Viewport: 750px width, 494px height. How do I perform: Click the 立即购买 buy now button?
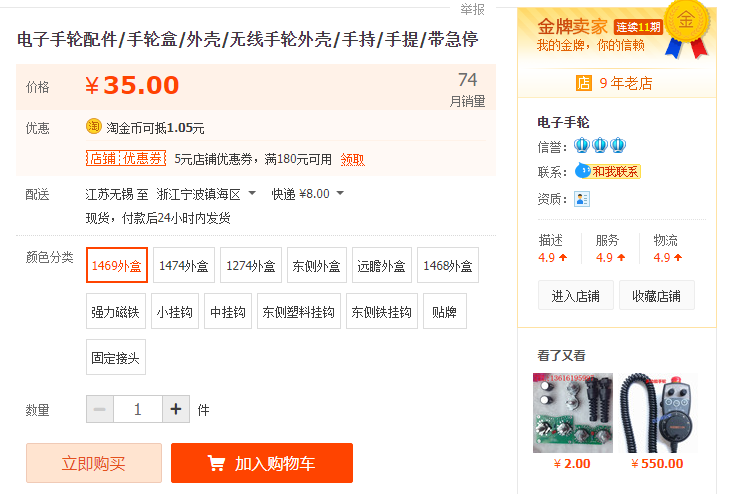tap(94, 463)
